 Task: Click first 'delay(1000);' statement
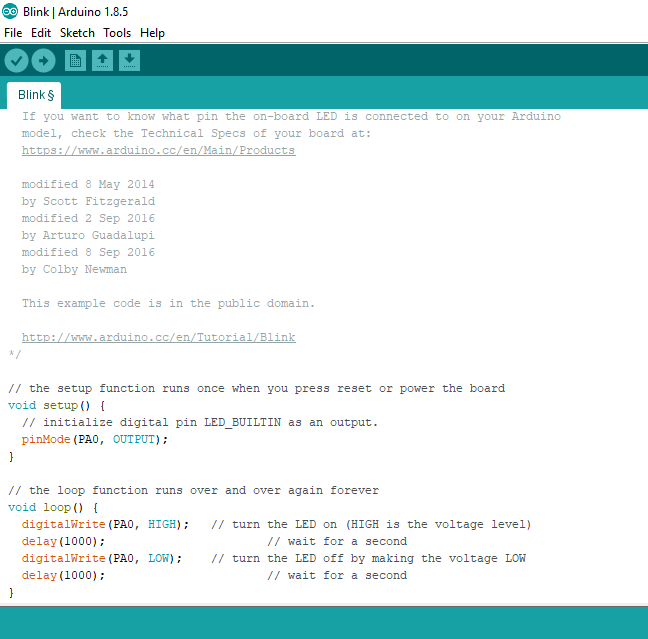(x=63, y=541)
